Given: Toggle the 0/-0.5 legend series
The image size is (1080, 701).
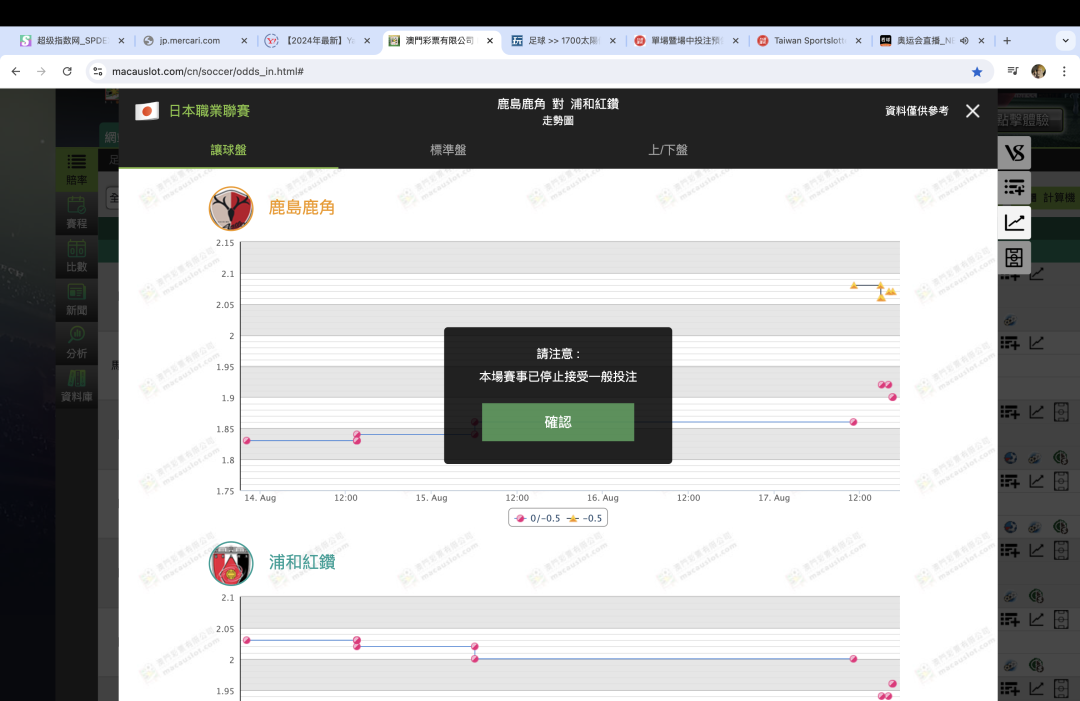Looking at the screenshot, I should (537, 518).
